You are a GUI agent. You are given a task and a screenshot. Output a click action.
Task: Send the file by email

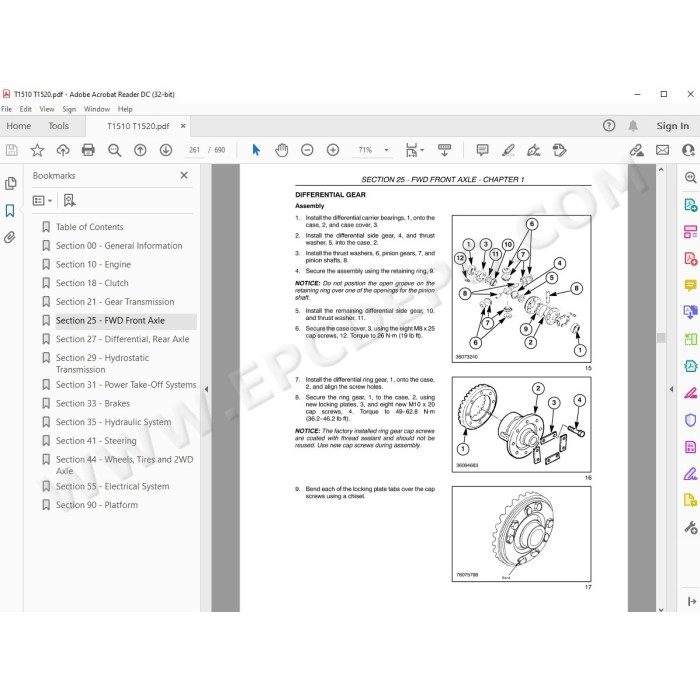tap(662, 150)
